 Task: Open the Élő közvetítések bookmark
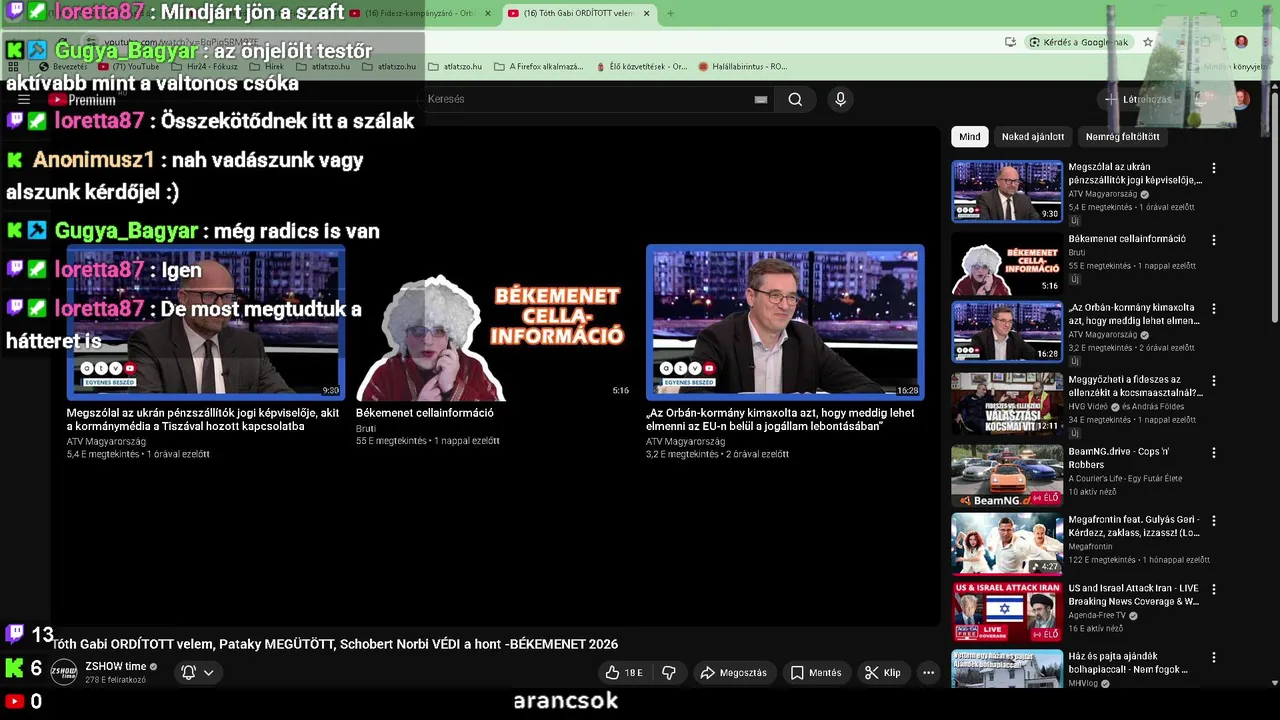pyautogui.click(x=641, y=67)
